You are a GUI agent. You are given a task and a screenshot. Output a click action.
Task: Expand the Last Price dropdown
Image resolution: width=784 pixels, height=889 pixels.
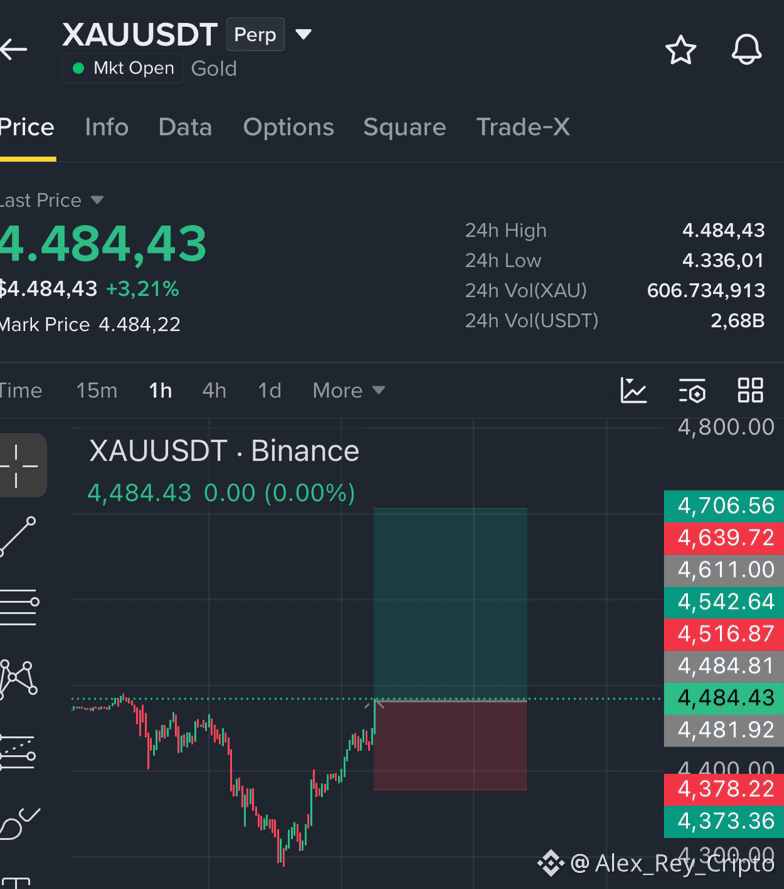(97, 200)
